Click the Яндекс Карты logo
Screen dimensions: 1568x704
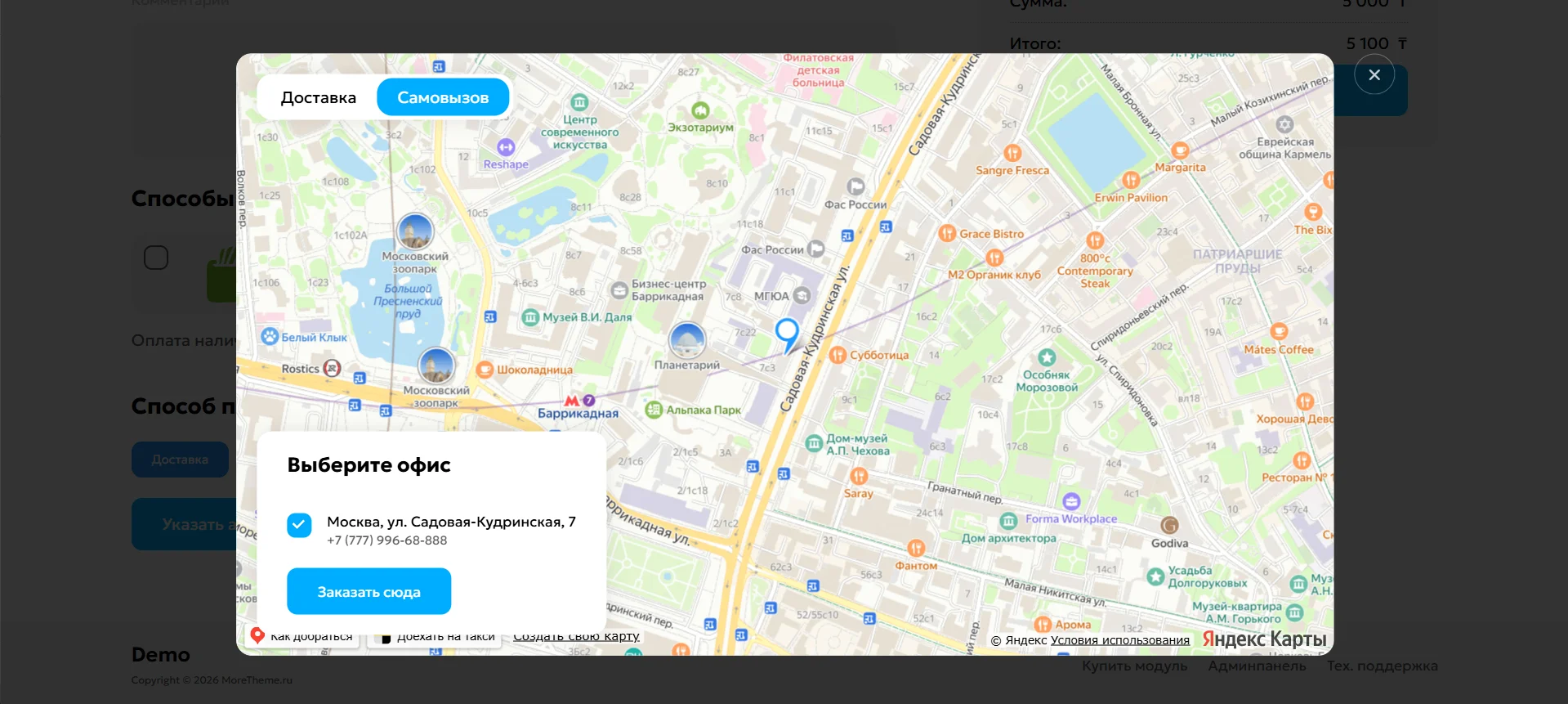[x=1263, y=639]
